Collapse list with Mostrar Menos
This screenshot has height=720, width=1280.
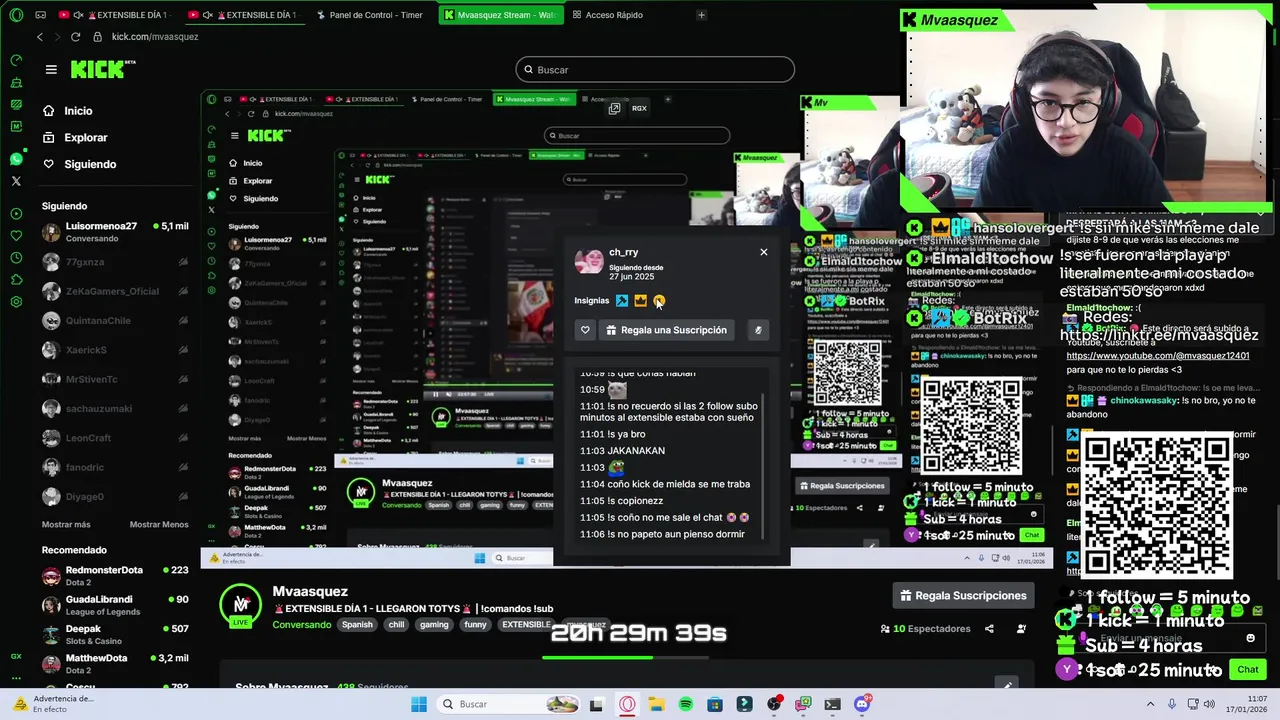tap(159, 524)
